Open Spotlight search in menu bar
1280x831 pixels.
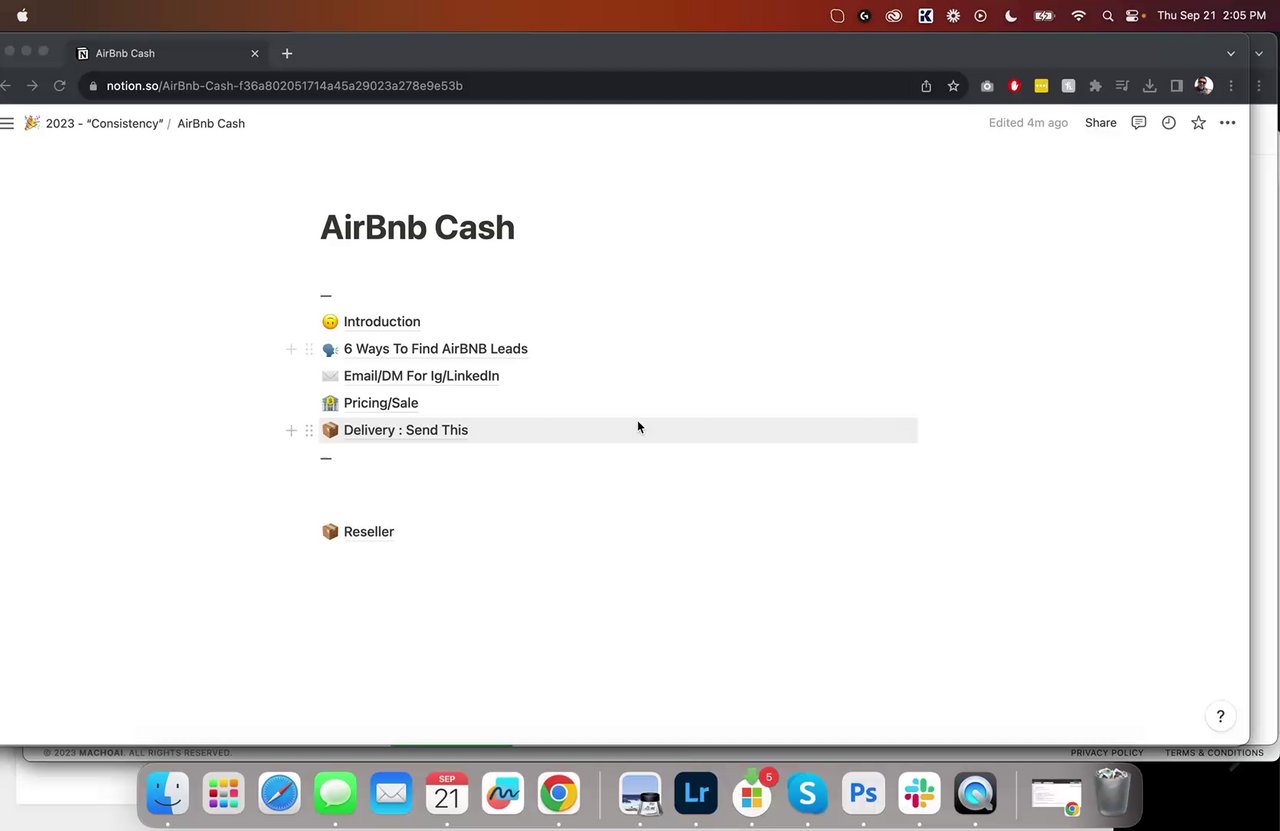click(x=1107, y=16)
